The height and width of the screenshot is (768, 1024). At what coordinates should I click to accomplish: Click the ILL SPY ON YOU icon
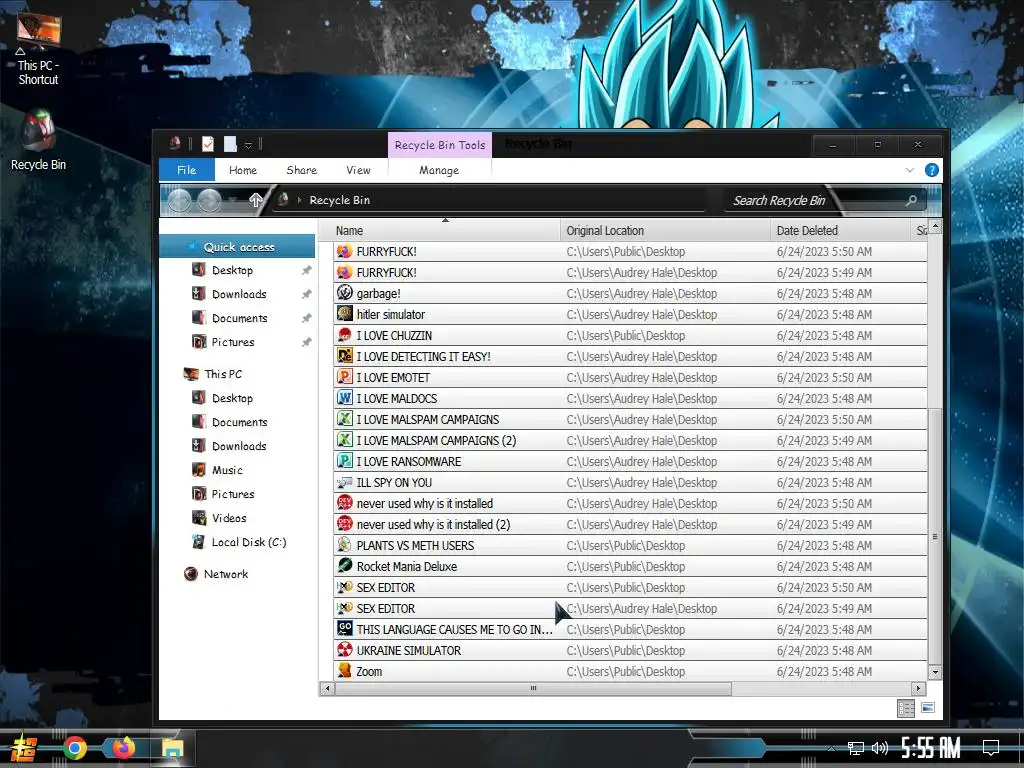pyautogui.click(x=345, y=482)
